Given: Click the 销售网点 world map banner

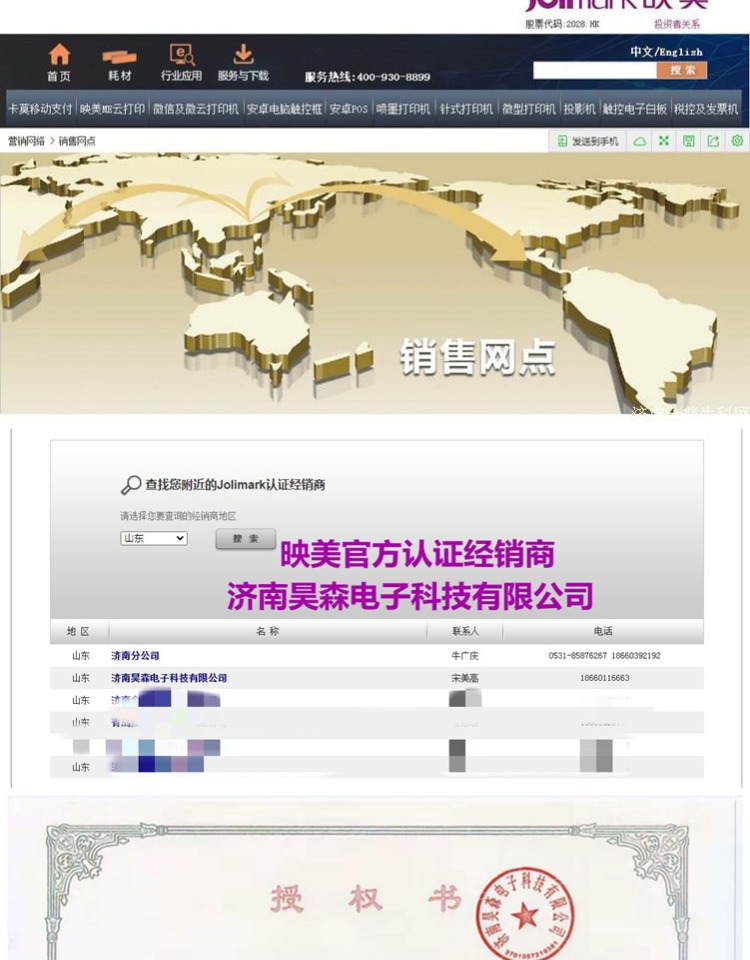Looking at the screenshot, I should click(375, 283).
